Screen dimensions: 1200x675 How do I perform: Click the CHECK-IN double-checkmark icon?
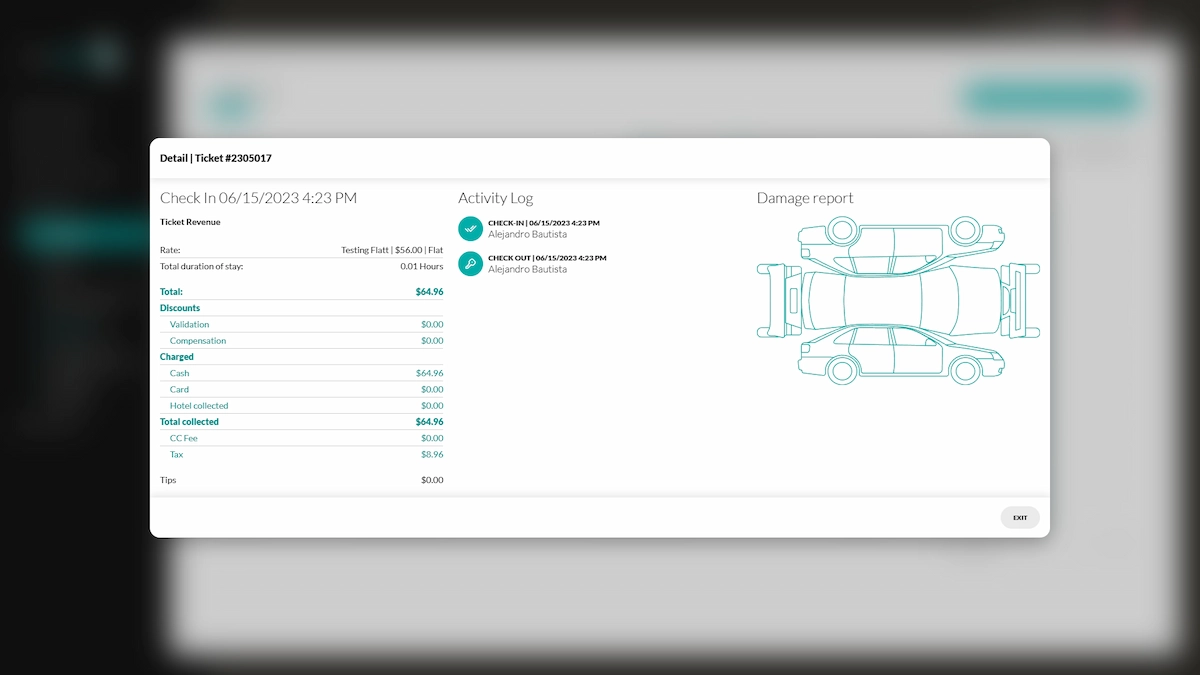click(470, 228)
